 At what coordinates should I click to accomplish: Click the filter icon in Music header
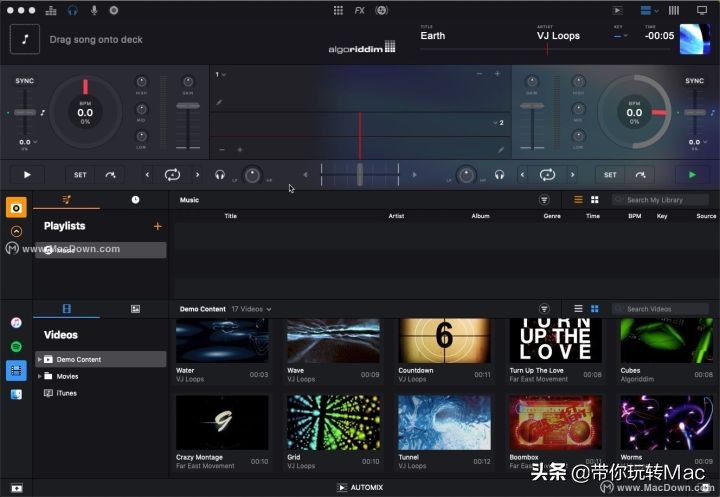[x=544, y=200]
